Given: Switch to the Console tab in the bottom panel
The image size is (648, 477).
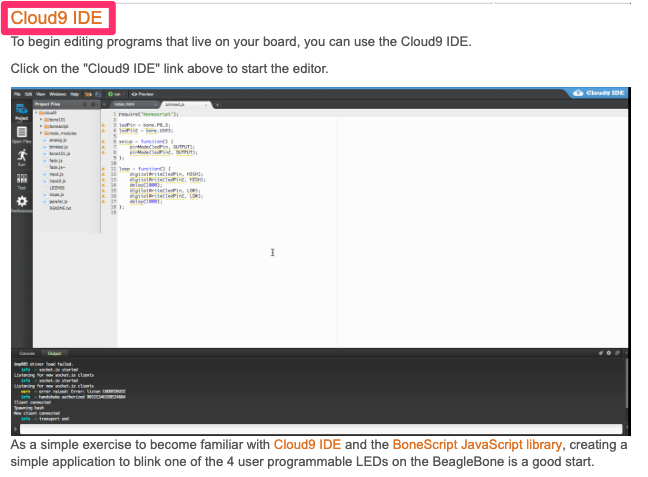Looking at the screenshot, I should (x=27, y=353).
